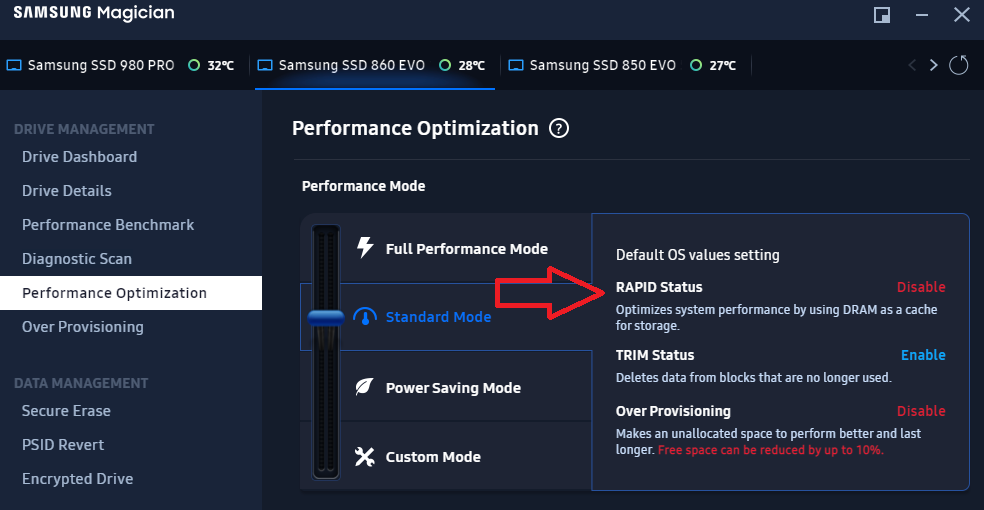Click Over Provisioning label in settings panel
This screenshot has height=510, width=984.
673,411
